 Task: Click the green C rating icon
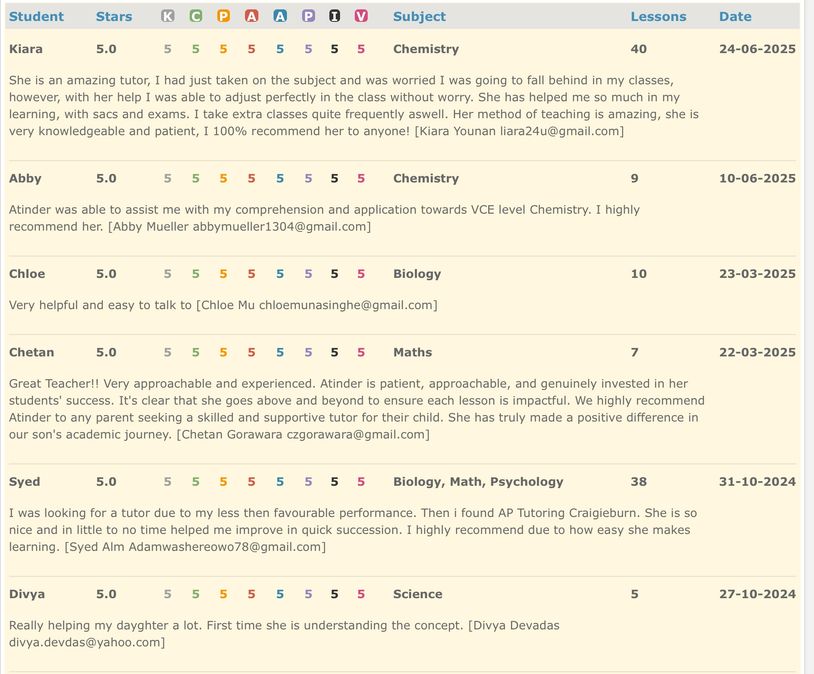click(x=196, y=16)
